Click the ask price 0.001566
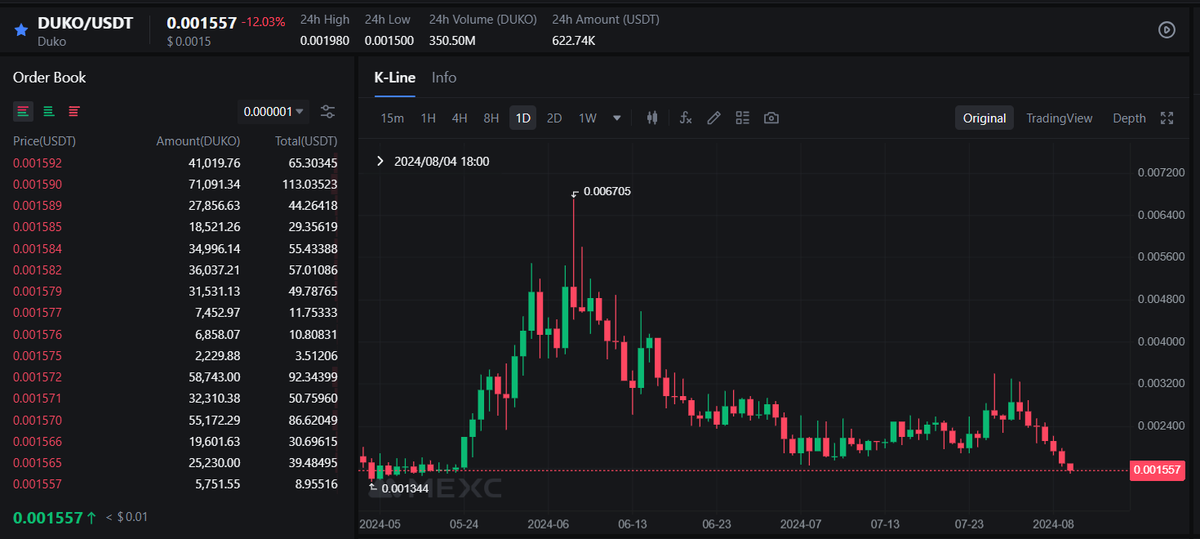 [x=37, y=442]
